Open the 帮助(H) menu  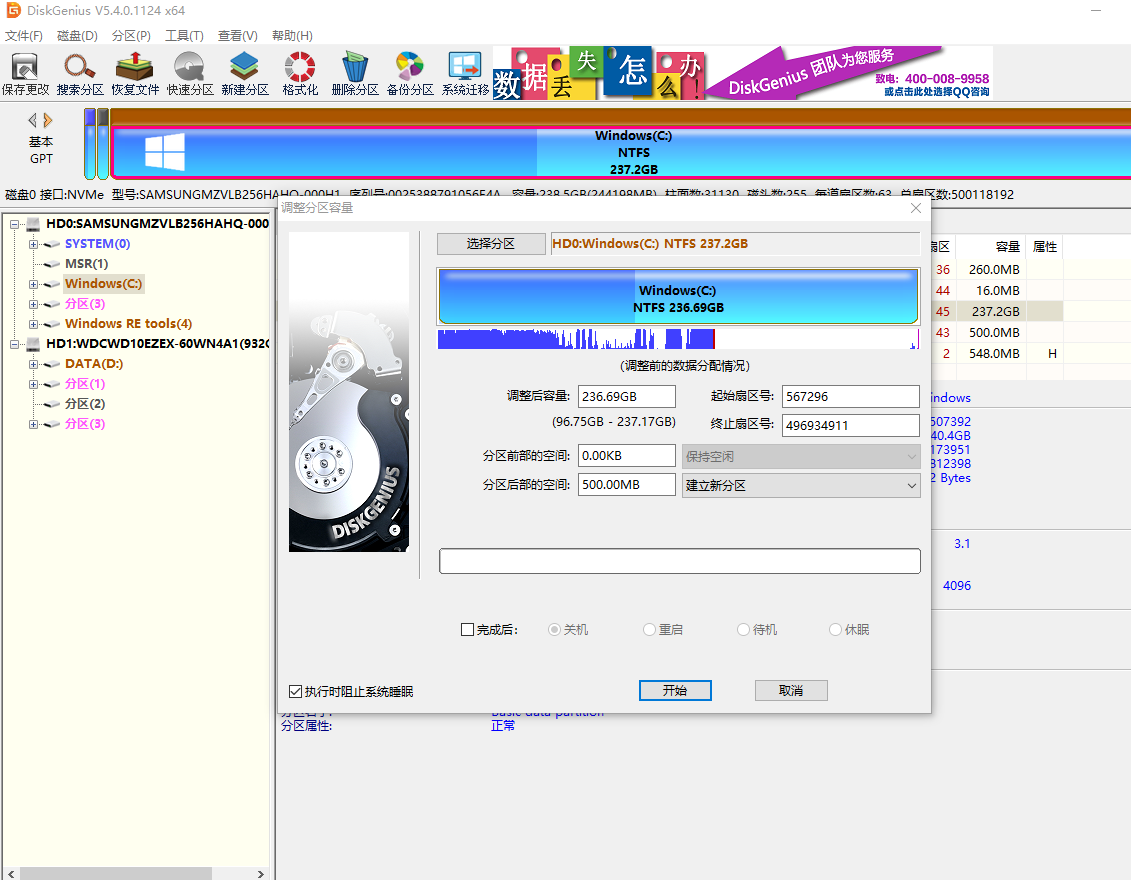tap(292, 35)
